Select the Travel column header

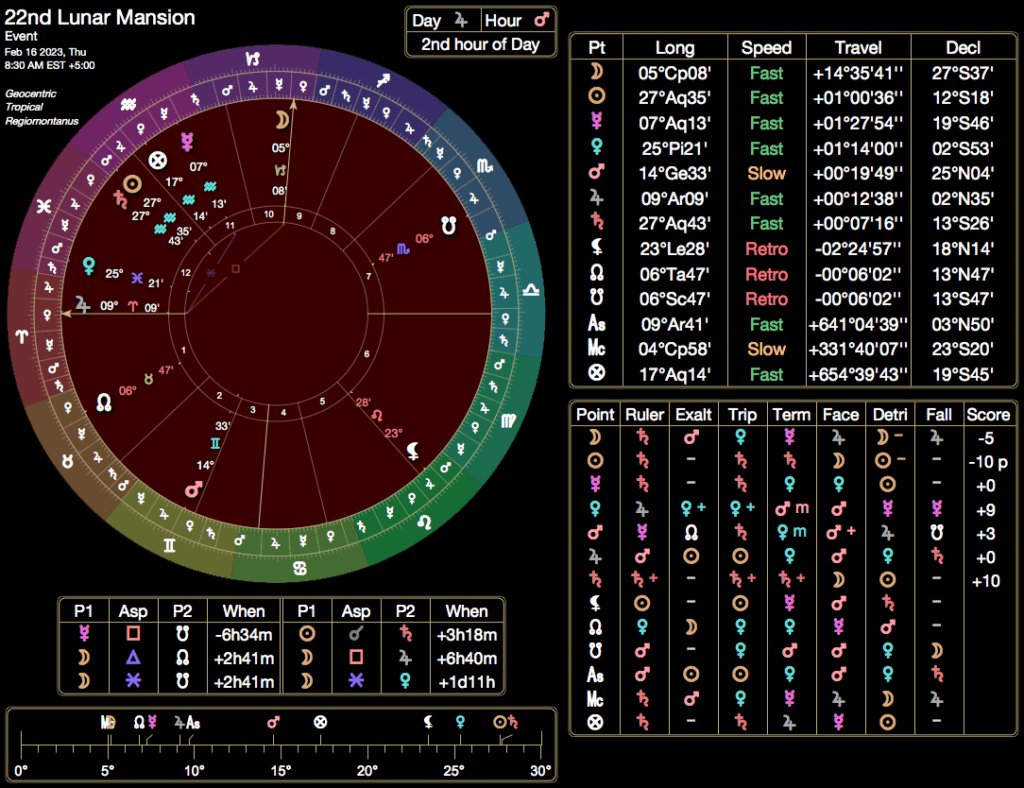[x=860, y=48]
